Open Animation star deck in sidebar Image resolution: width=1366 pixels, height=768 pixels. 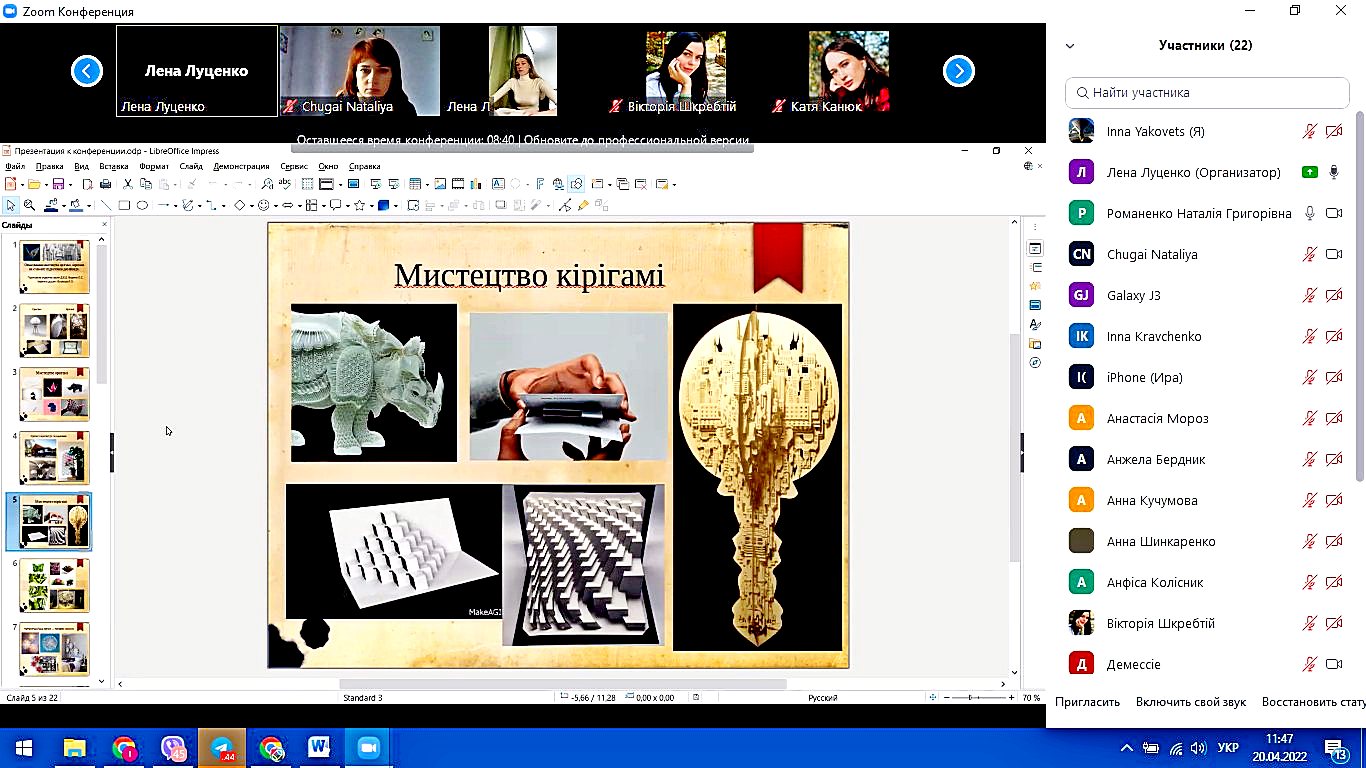pyautogui.click(x=1035, y=286)
